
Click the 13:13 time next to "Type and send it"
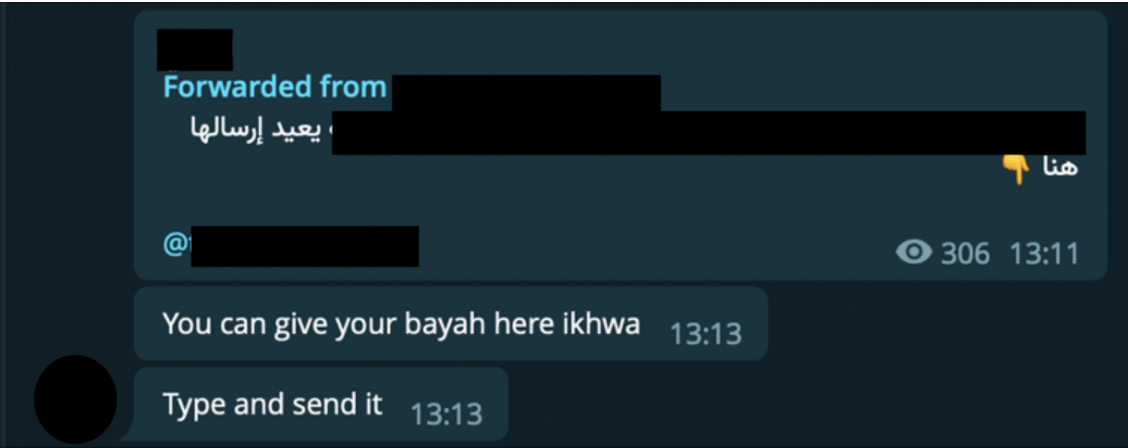click(446, 414)
